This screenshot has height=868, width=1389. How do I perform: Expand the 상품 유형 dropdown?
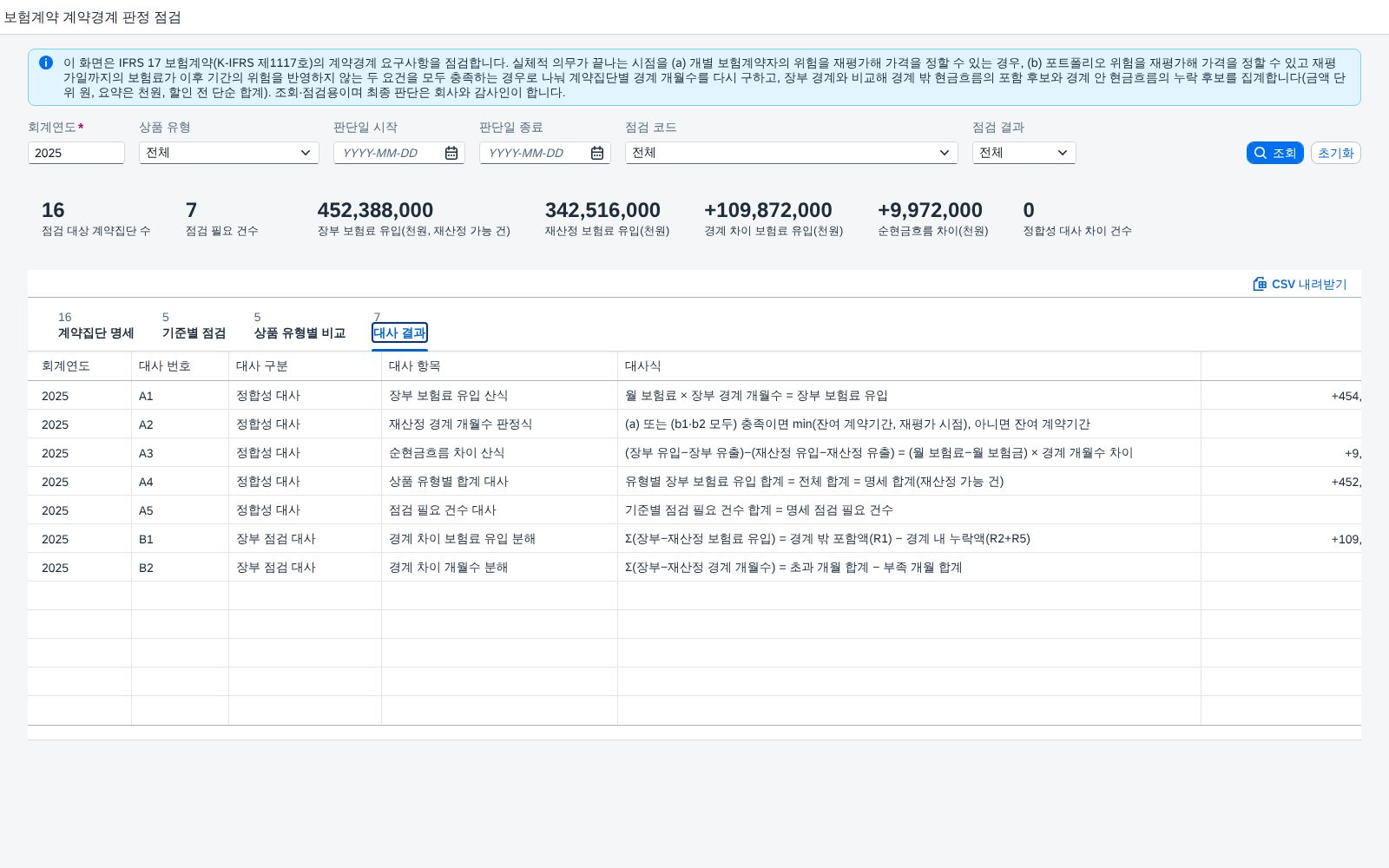pos(229,153)
